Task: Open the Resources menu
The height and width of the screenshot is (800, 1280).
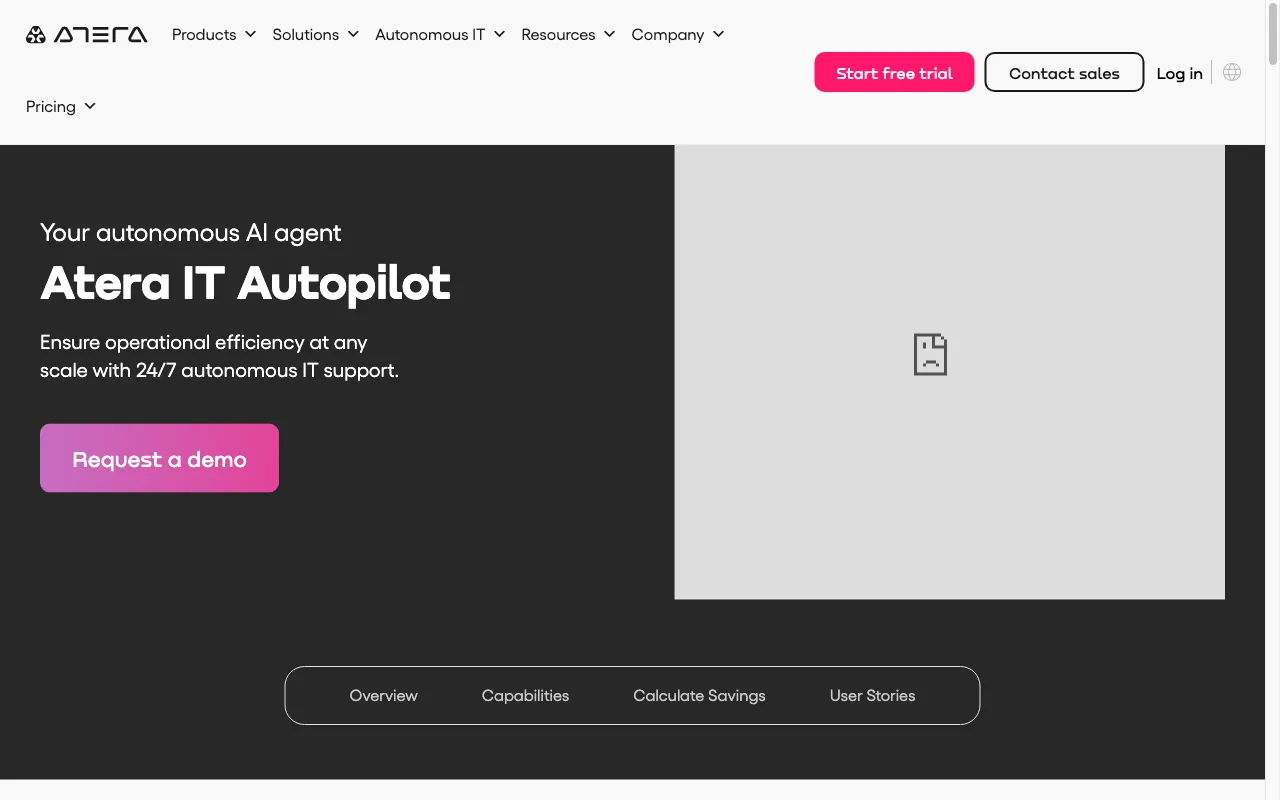Action: (568, 34)
